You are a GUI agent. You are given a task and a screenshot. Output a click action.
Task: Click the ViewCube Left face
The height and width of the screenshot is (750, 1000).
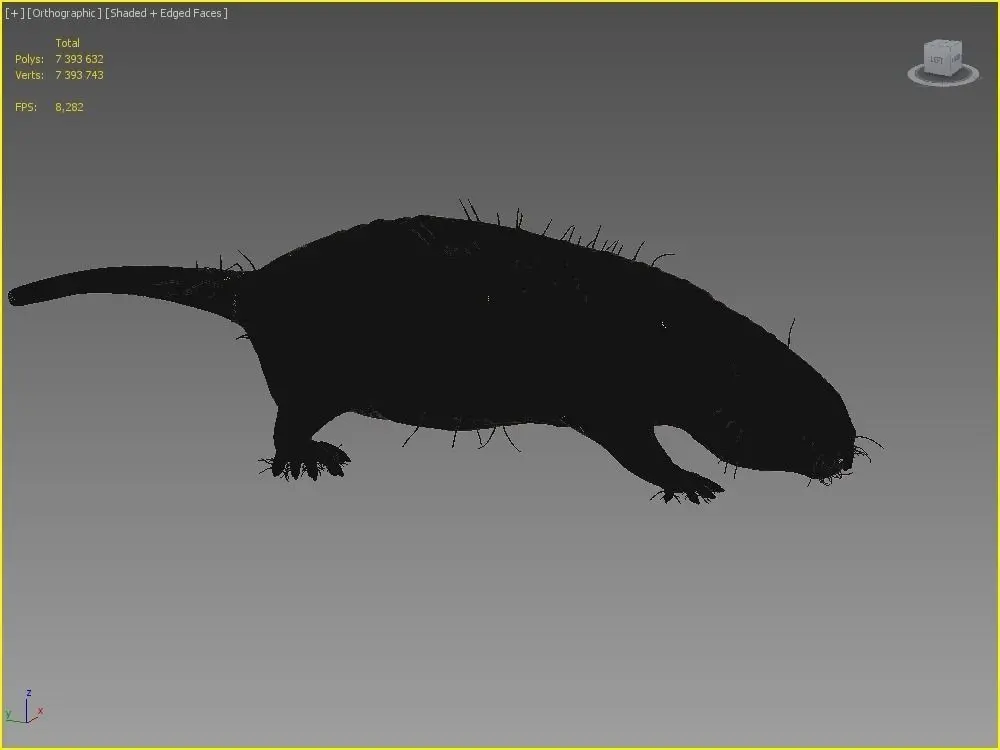[x=937, y=59]
